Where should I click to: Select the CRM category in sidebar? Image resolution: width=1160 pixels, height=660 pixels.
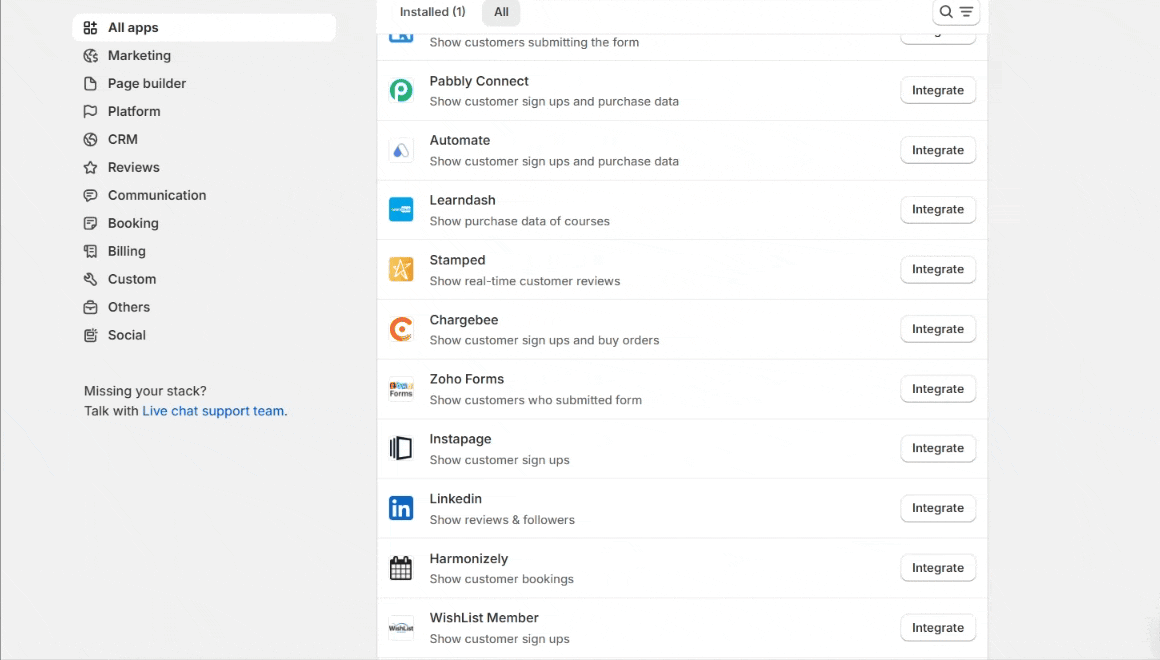pyautogui.click(x=122, y=140)
